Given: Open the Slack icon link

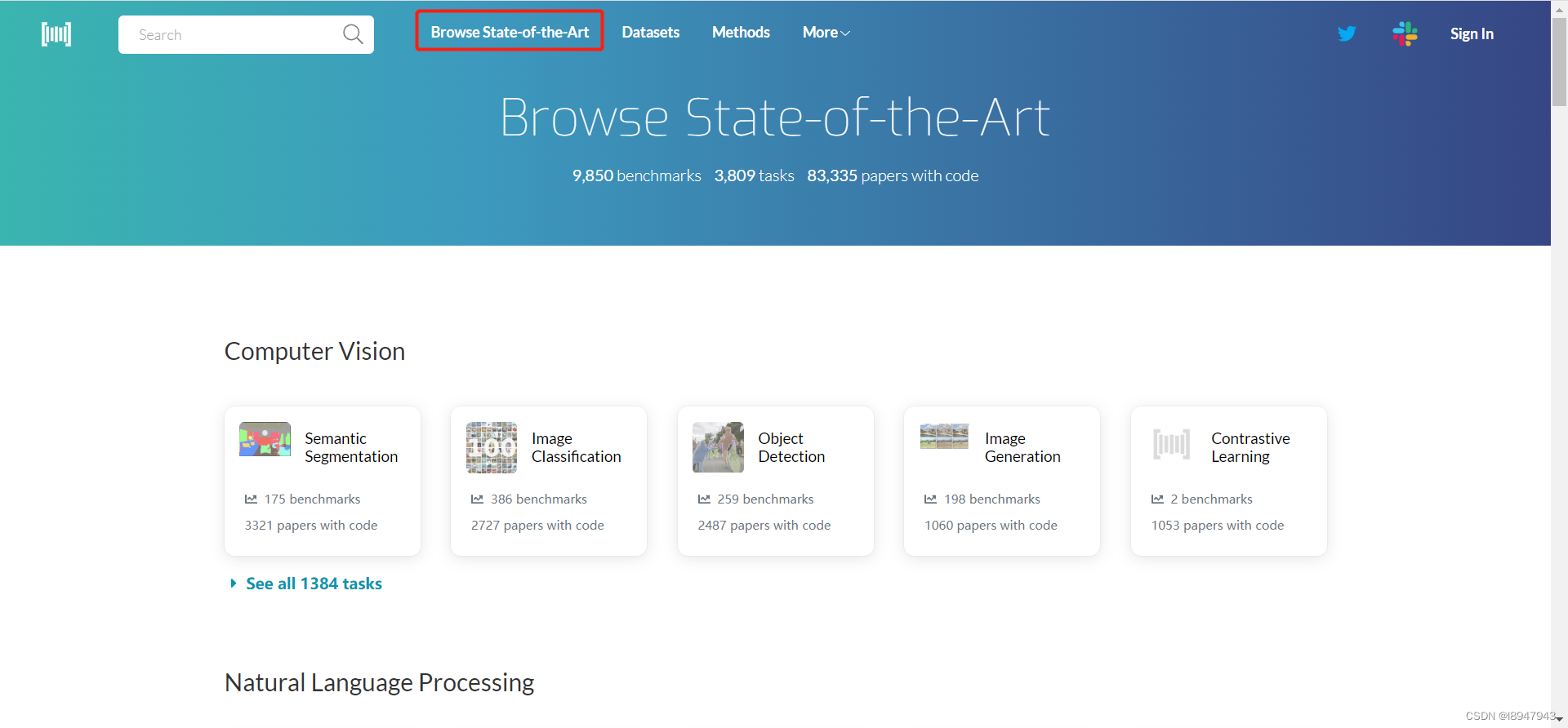Looking at the screenshot, I should (x=1405, y=33).
